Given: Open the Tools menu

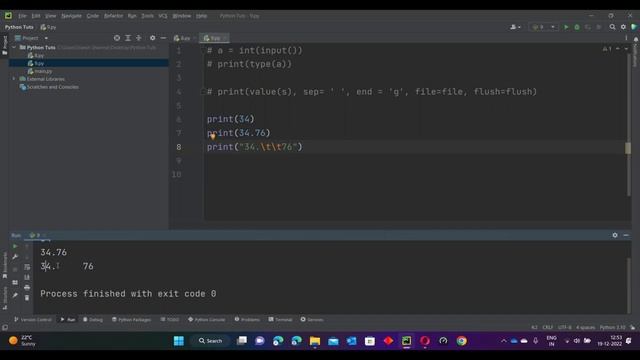Looking at the screenshot, I should tap(147, 16).
